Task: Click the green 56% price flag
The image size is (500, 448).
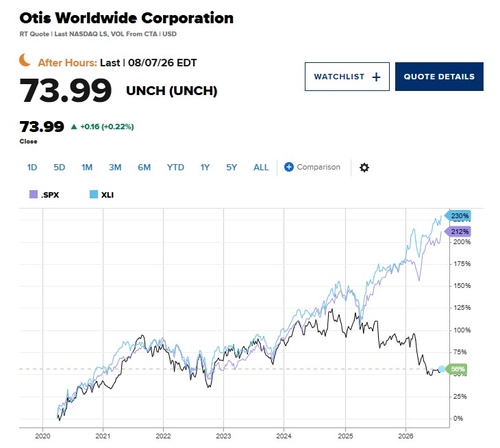Action: 457,369
